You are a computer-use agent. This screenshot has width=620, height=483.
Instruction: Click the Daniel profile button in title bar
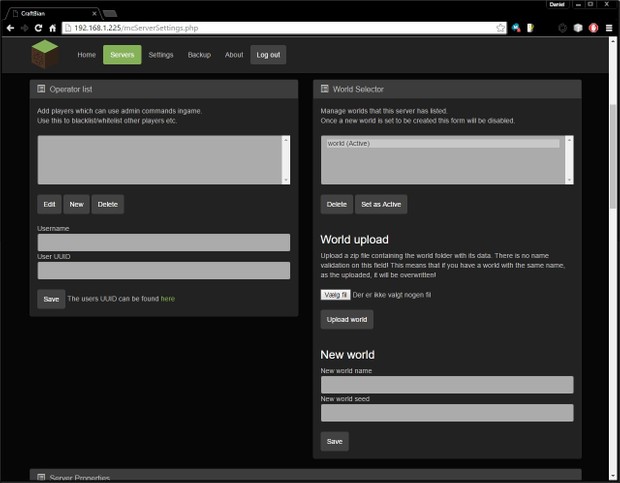pyautogui.click(x=557, y=4)
